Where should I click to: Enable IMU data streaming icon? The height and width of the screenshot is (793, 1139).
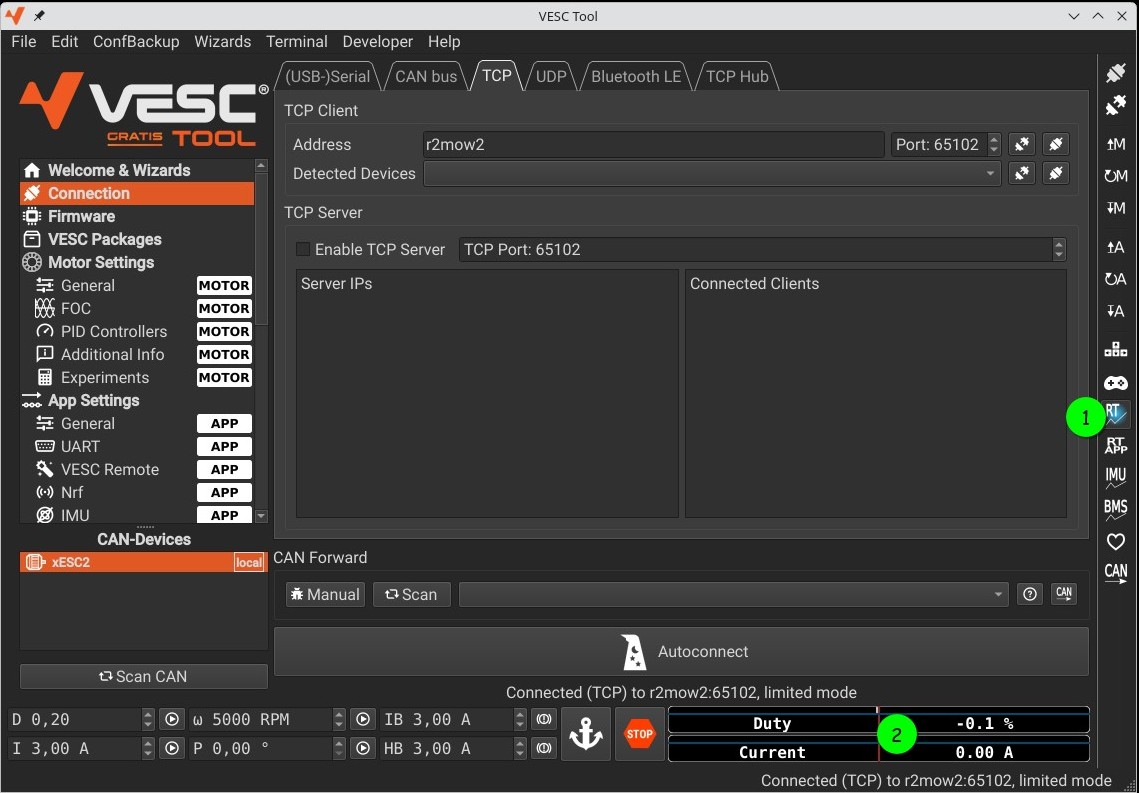1115,478
